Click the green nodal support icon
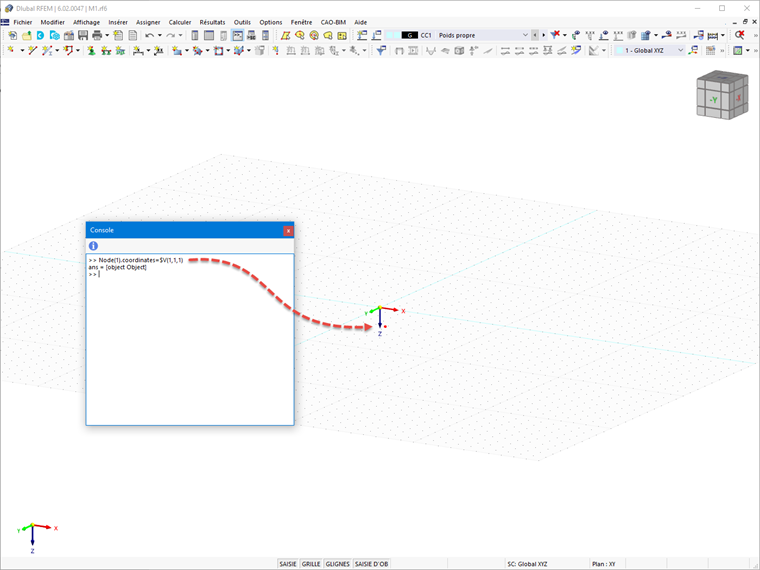This screenshot has height=570, width=760. click(91, 50)
